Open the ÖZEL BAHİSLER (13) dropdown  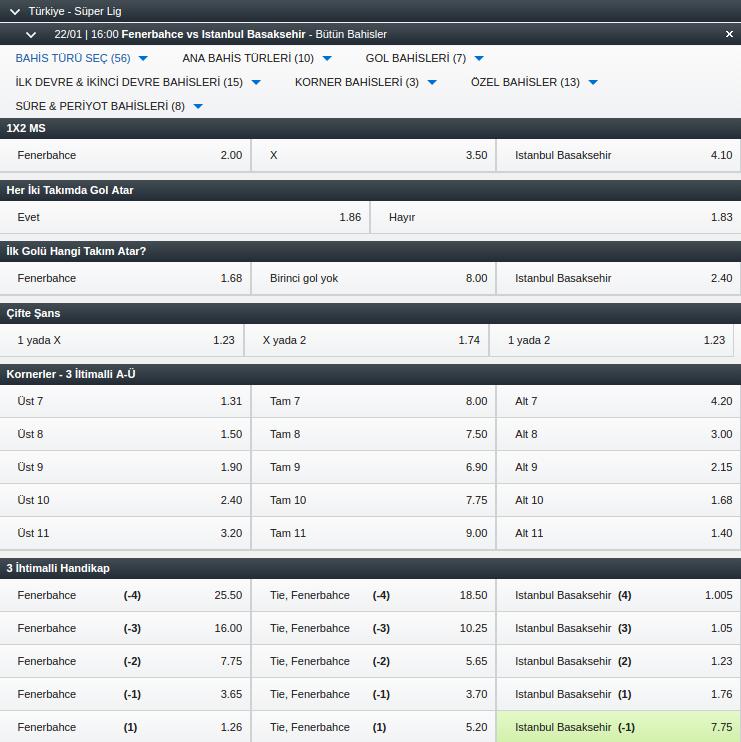tap(534, 82)
